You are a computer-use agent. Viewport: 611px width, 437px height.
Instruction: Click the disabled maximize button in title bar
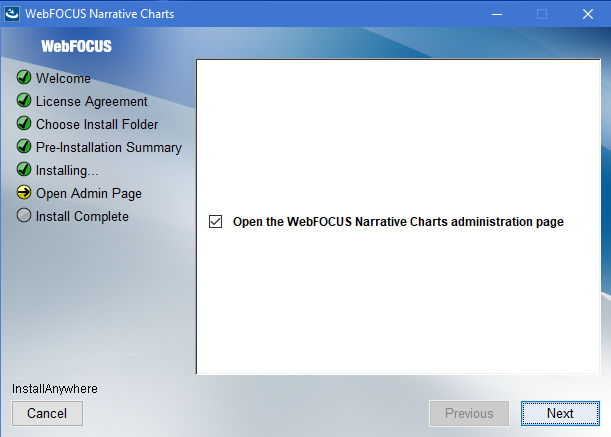(542, 14)
